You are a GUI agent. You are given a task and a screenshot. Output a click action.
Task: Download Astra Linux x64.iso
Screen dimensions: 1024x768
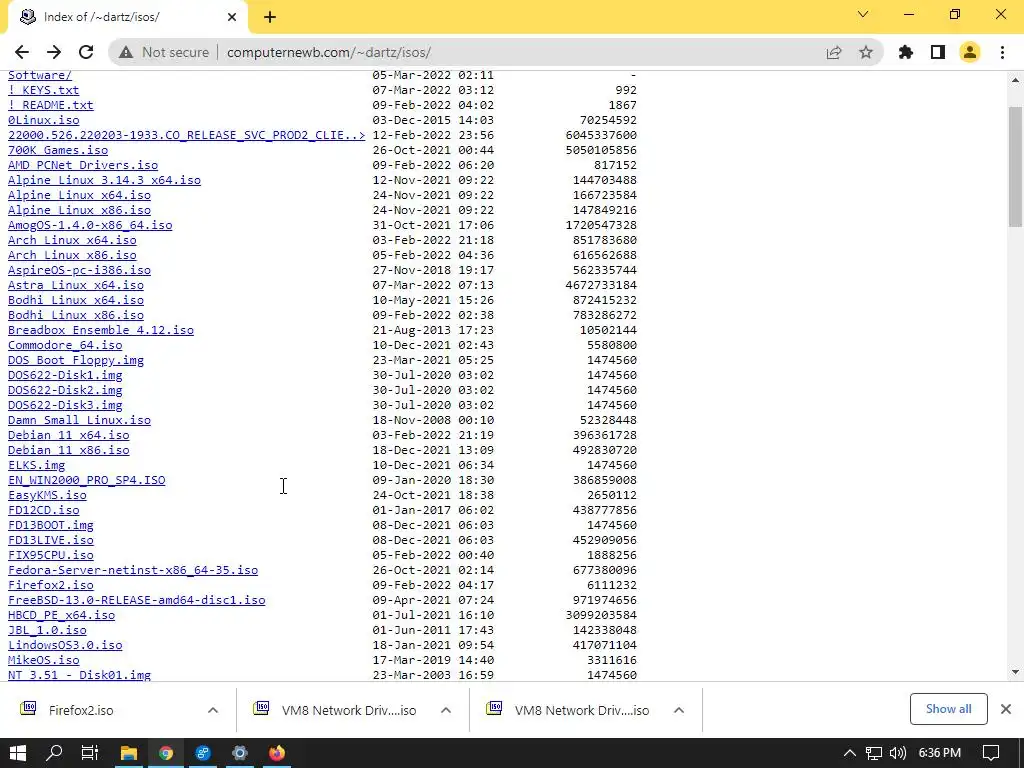[x=76, y=285]
